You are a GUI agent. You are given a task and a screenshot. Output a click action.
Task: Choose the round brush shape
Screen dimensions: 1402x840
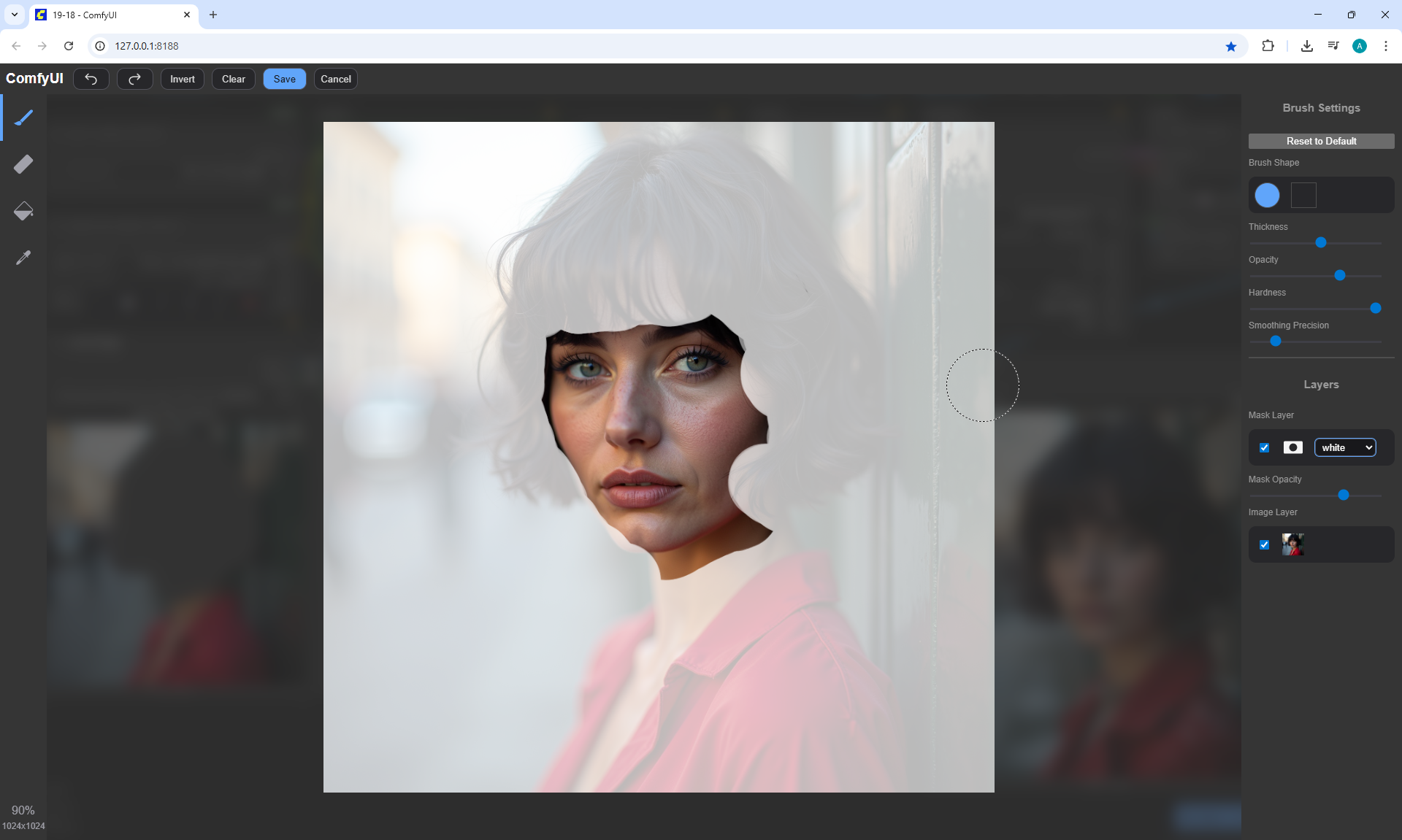[1267, 195]
